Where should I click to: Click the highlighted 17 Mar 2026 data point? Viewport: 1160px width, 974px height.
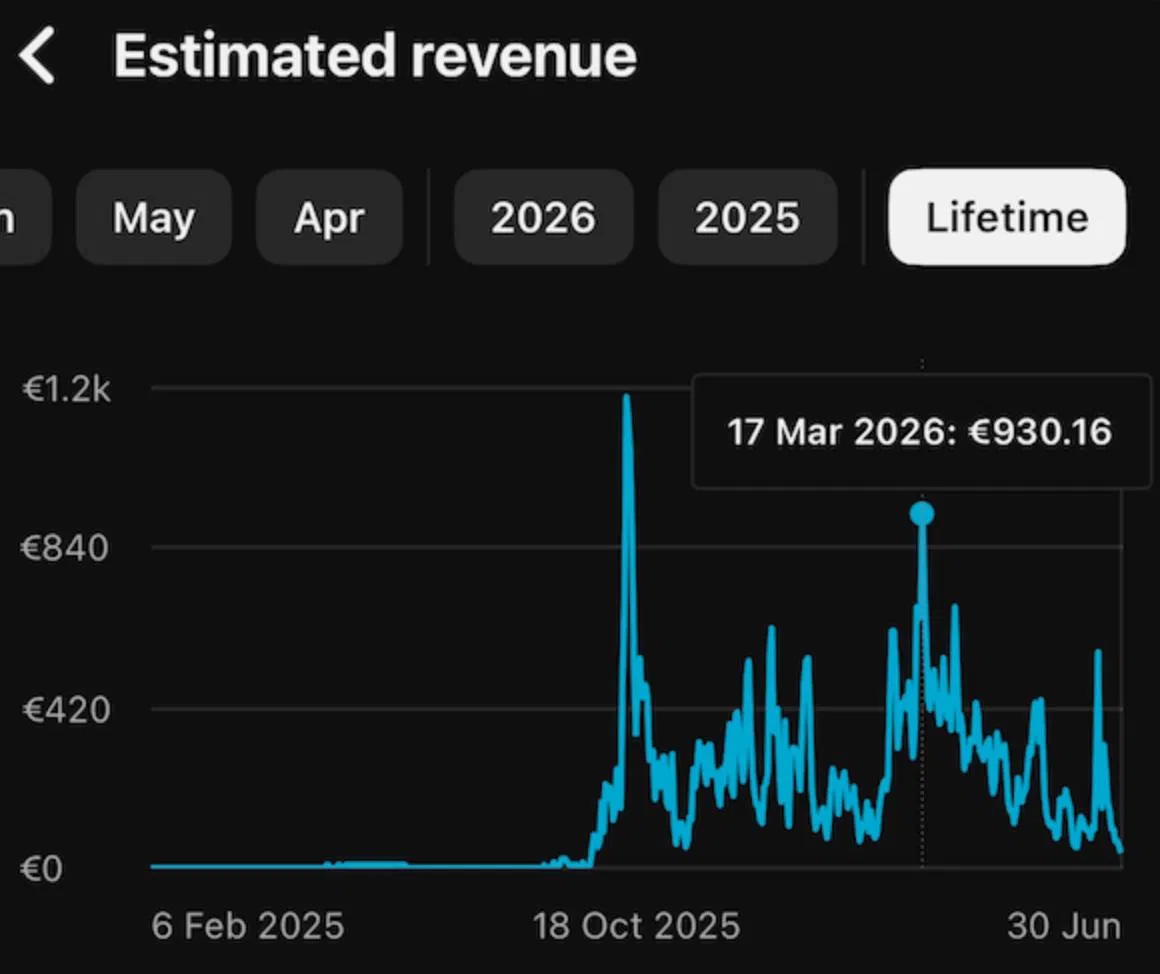pyautogui.click(x=922, y=514)
